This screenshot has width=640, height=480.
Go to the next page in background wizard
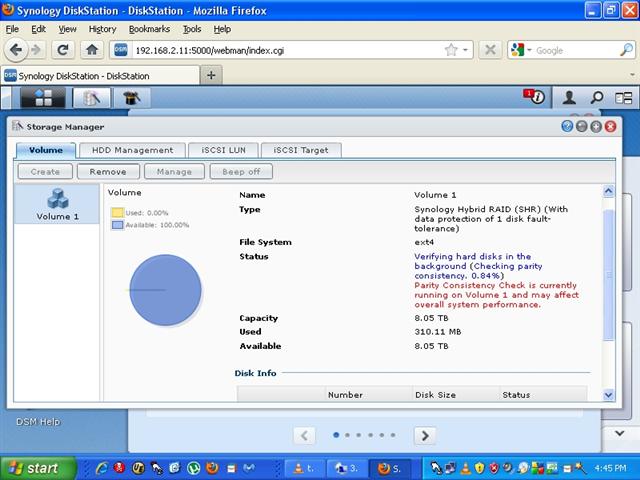[x=425, y=436]
